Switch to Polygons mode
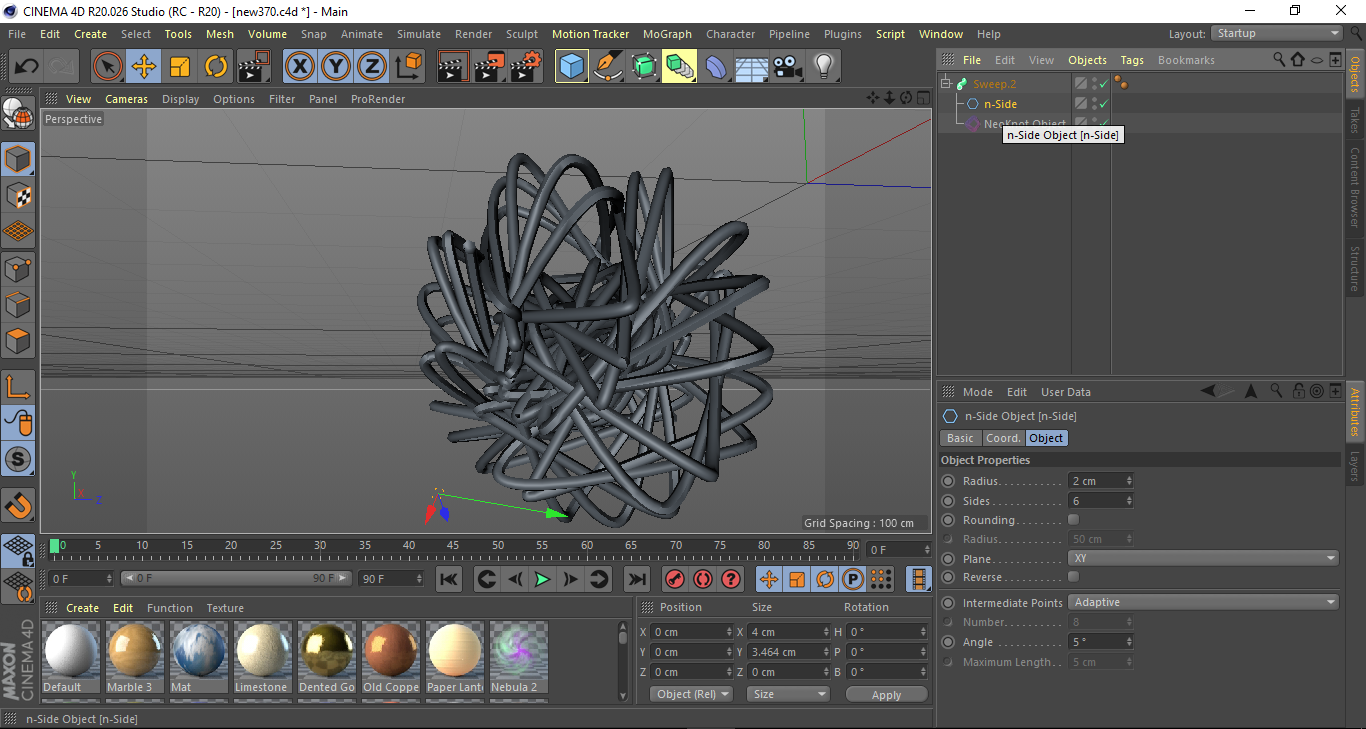Image resolution: width=1366 pixels, height=729 pixels. coord(18,341)
